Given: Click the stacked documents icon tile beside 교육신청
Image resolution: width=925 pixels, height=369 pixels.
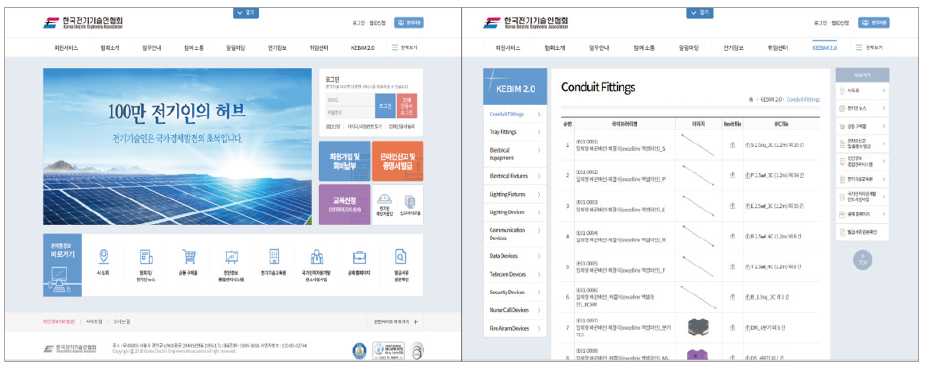Looking at the screenshot, I should pos(411,204).
